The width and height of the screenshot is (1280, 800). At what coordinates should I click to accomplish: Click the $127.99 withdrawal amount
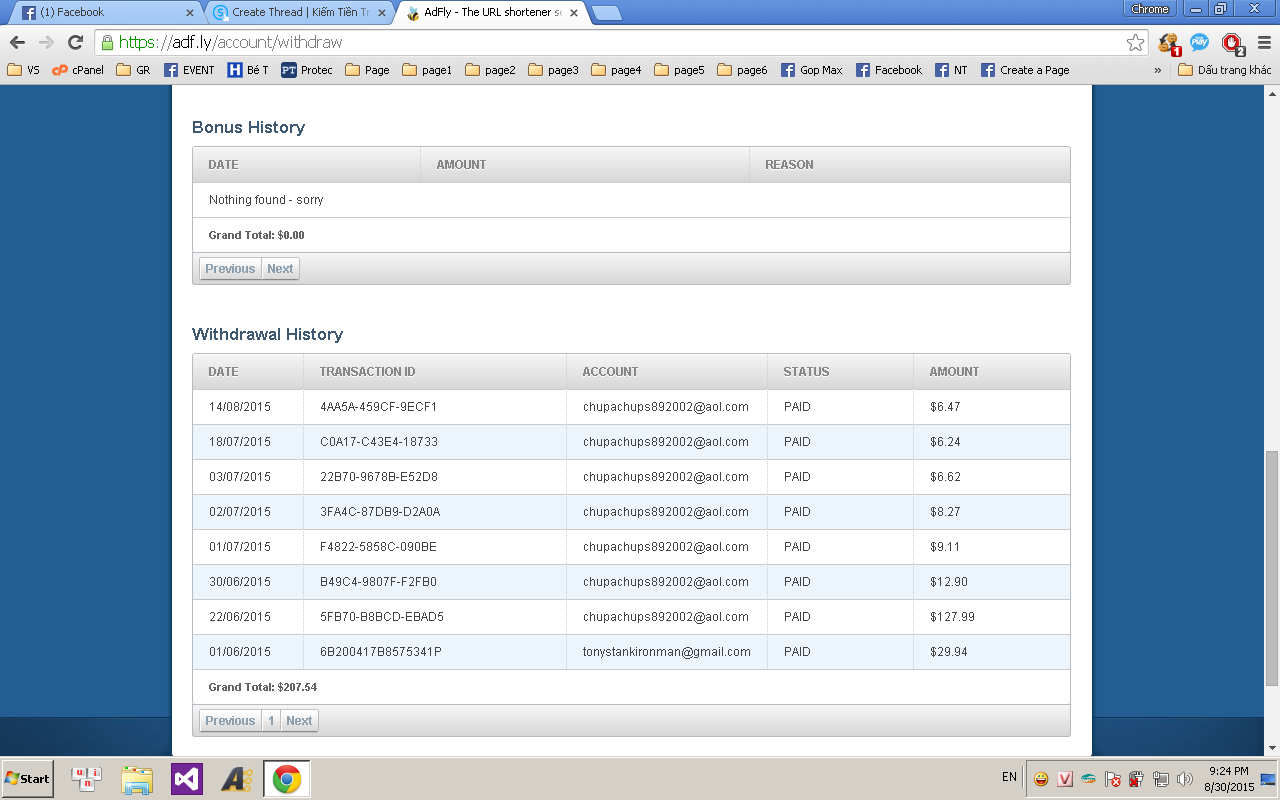click(952, 617)
